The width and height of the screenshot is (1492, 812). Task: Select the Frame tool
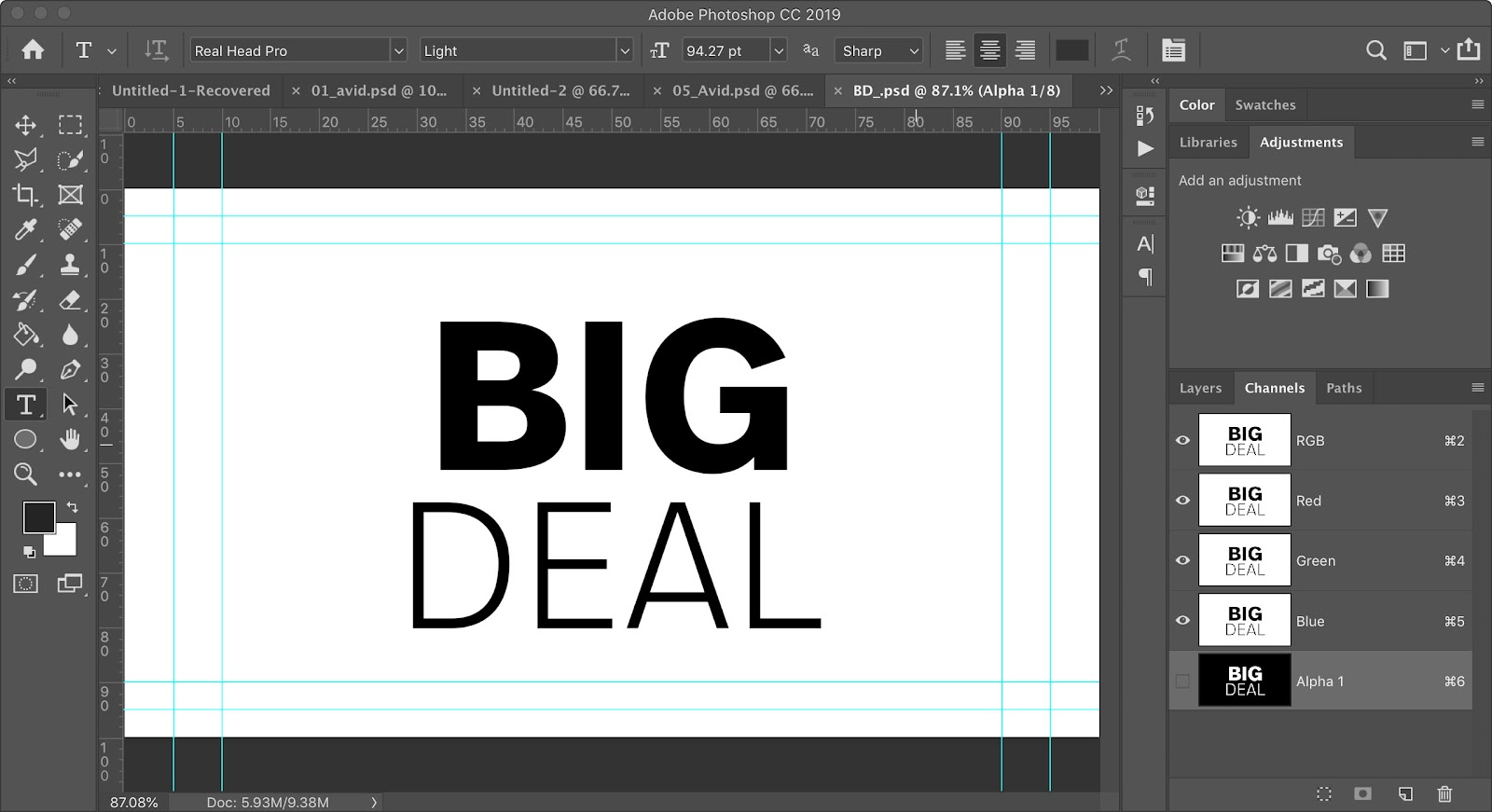pos(70,195)
